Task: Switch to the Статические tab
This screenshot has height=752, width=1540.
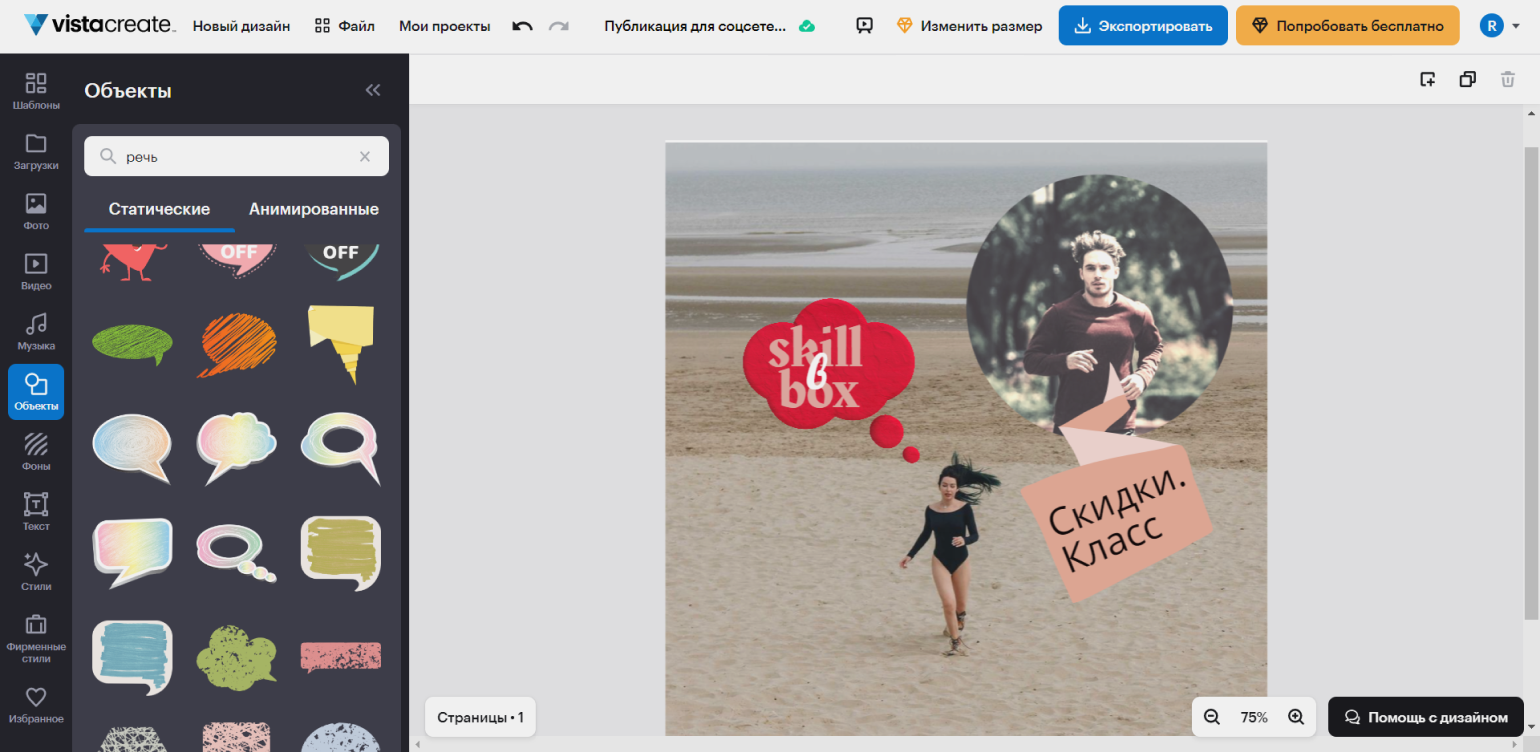Action: [x=159, y=209]
